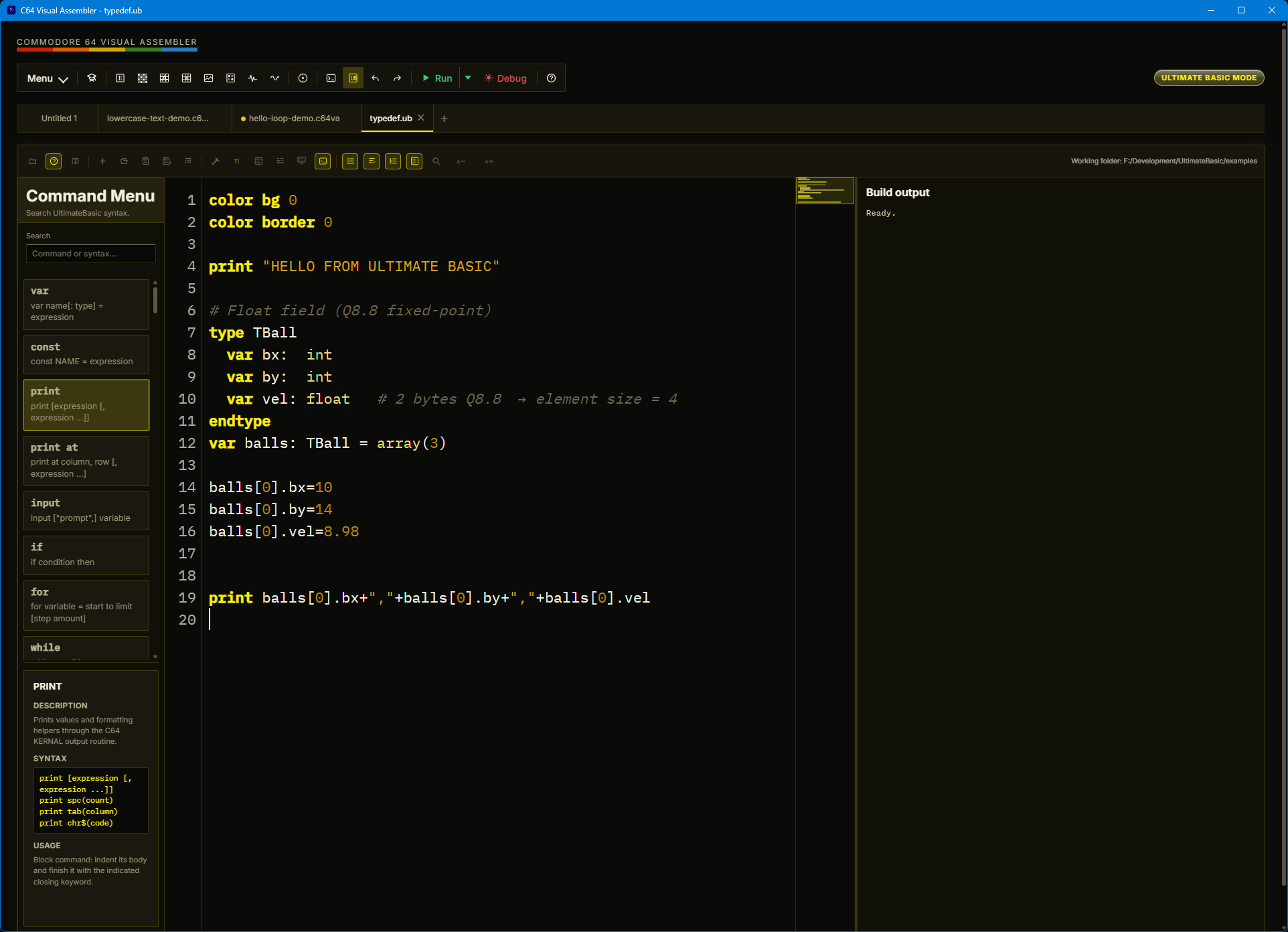Screen dimensions: 1288x932
Task: Toggle the highlighted lines-with-checkmark button
Action: [x=372, y=161]
